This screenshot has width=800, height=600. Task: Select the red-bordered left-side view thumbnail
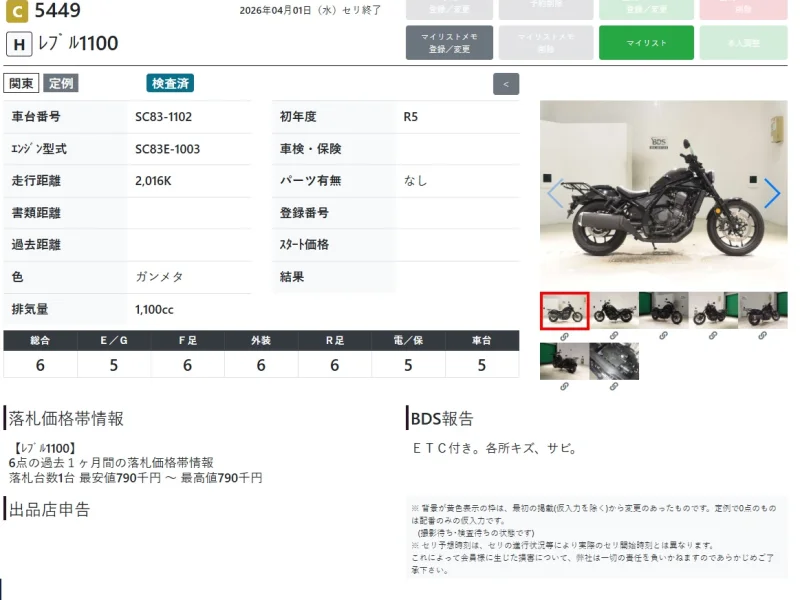[564, 311]
